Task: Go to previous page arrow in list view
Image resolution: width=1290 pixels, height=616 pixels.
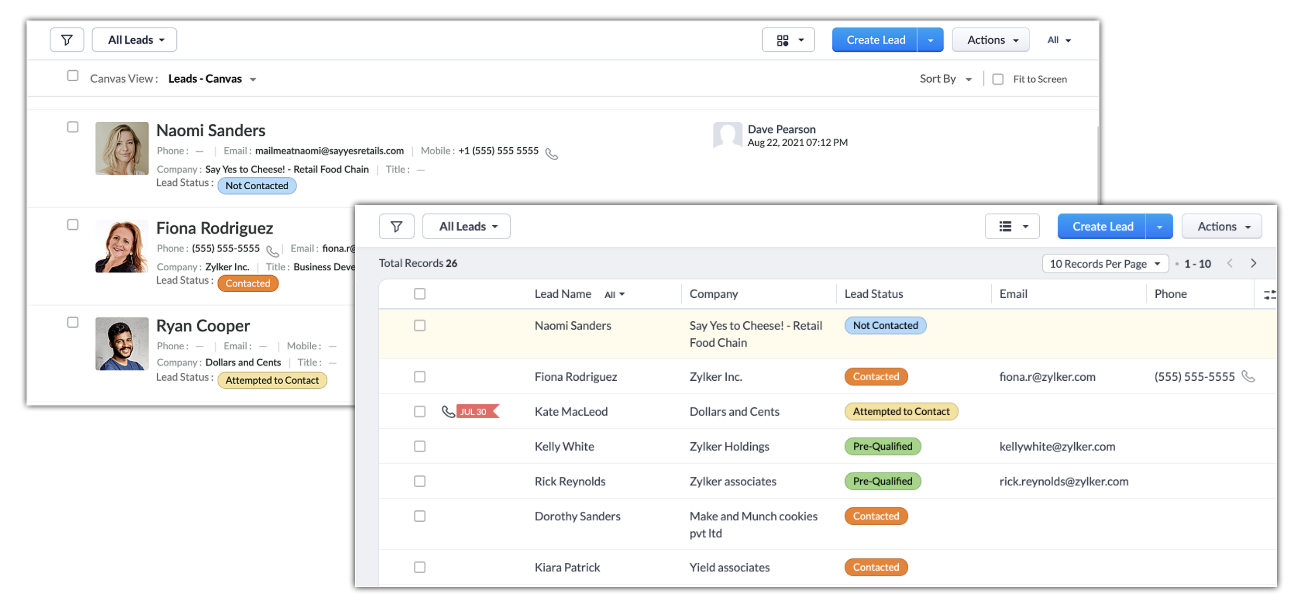Action: click(1230, 264)
